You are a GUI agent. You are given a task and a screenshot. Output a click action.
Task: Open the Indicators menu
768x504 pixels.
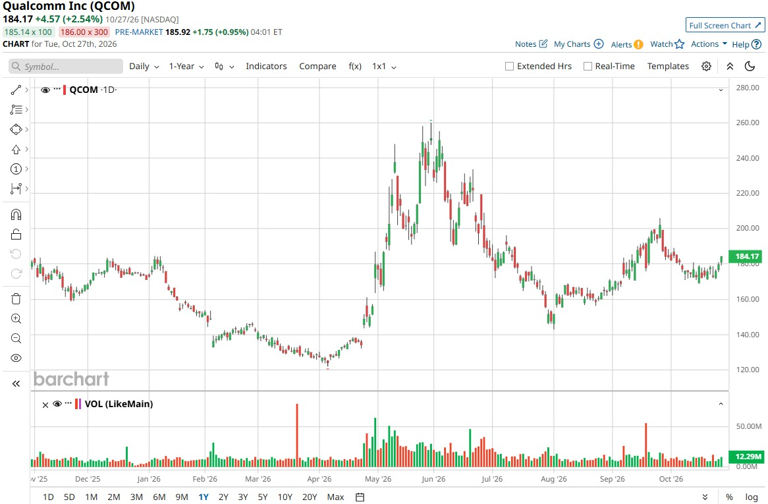(x=266, y=66)
